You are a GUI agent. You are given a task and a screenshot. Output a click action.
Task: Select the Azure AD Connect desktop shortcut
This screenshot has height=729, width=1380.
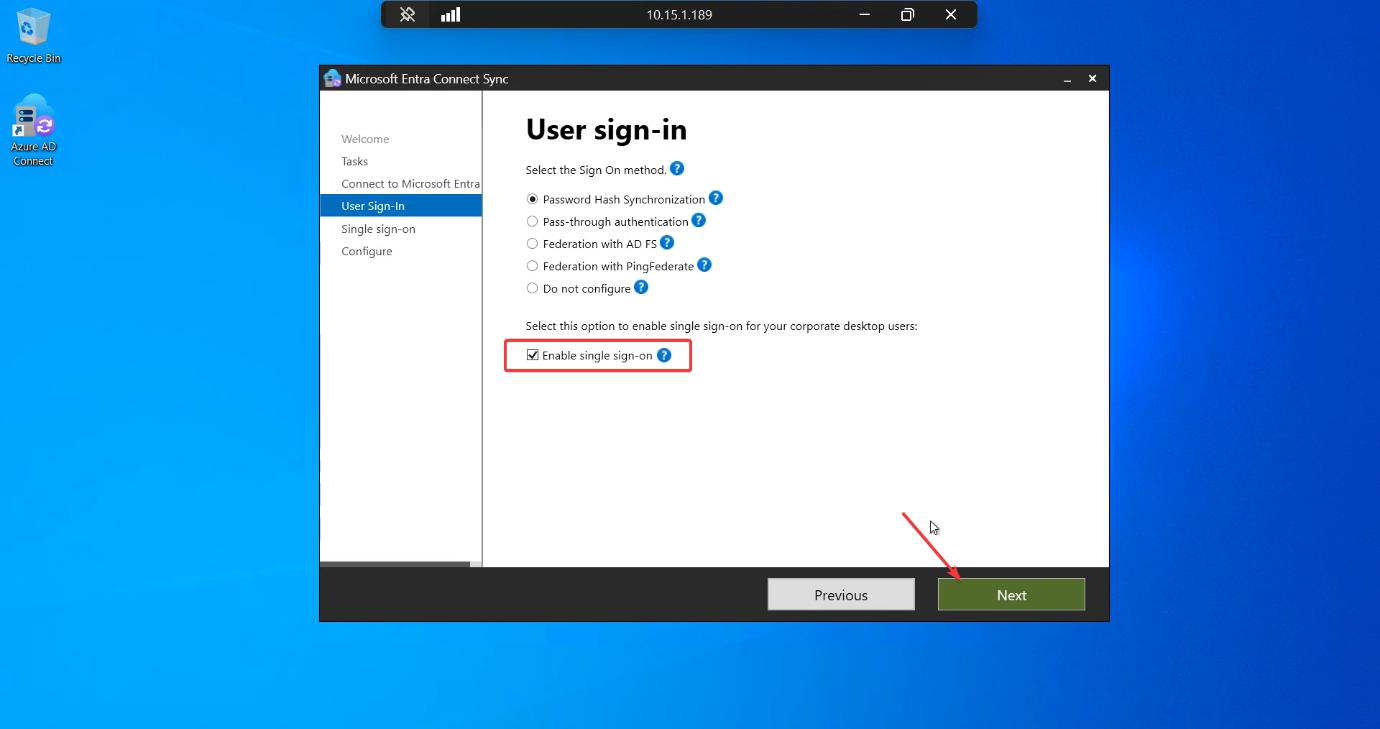click(33, 130)
